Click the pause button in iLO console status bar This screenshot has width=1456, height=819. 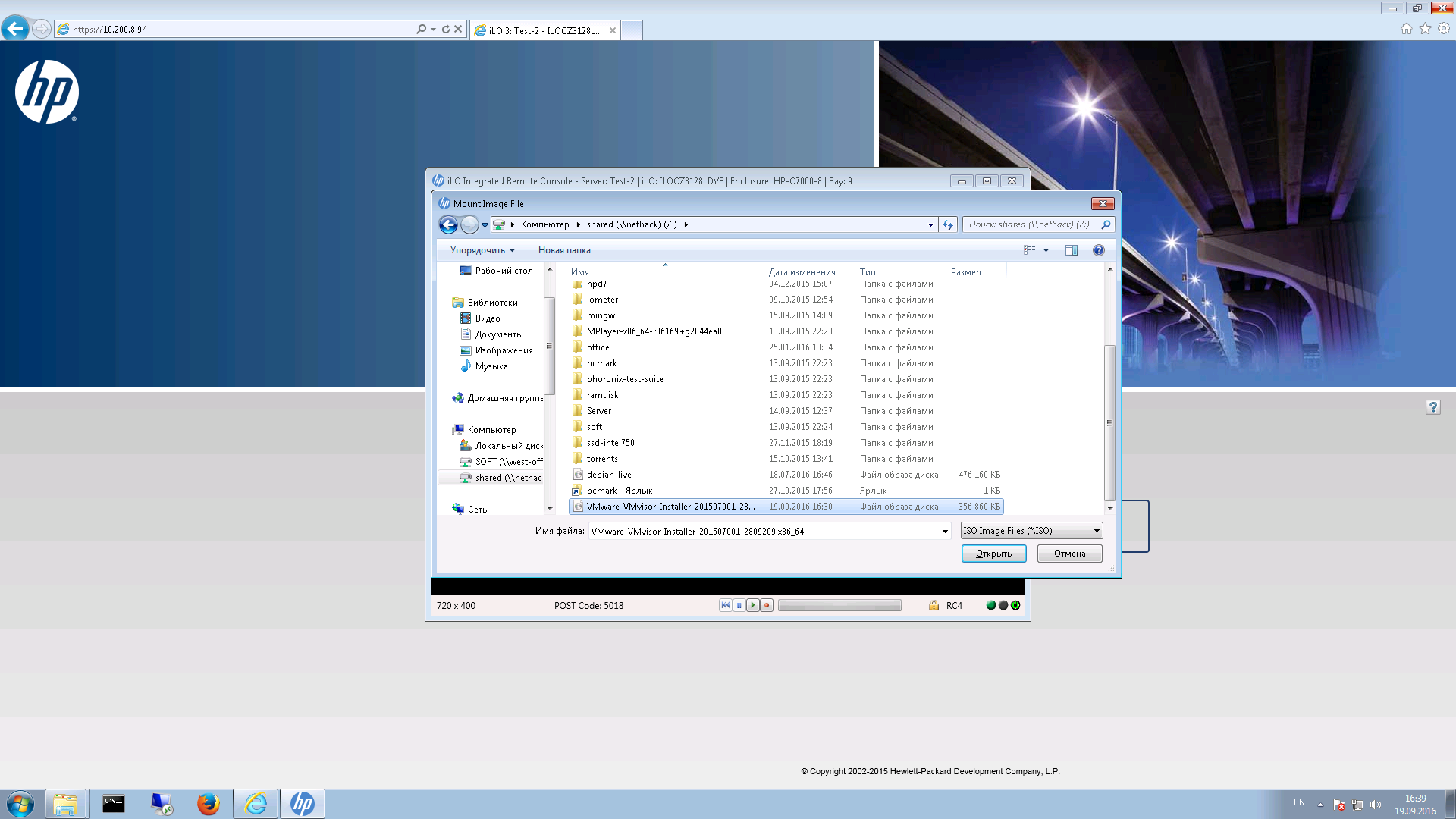click(x=739, y=605)
